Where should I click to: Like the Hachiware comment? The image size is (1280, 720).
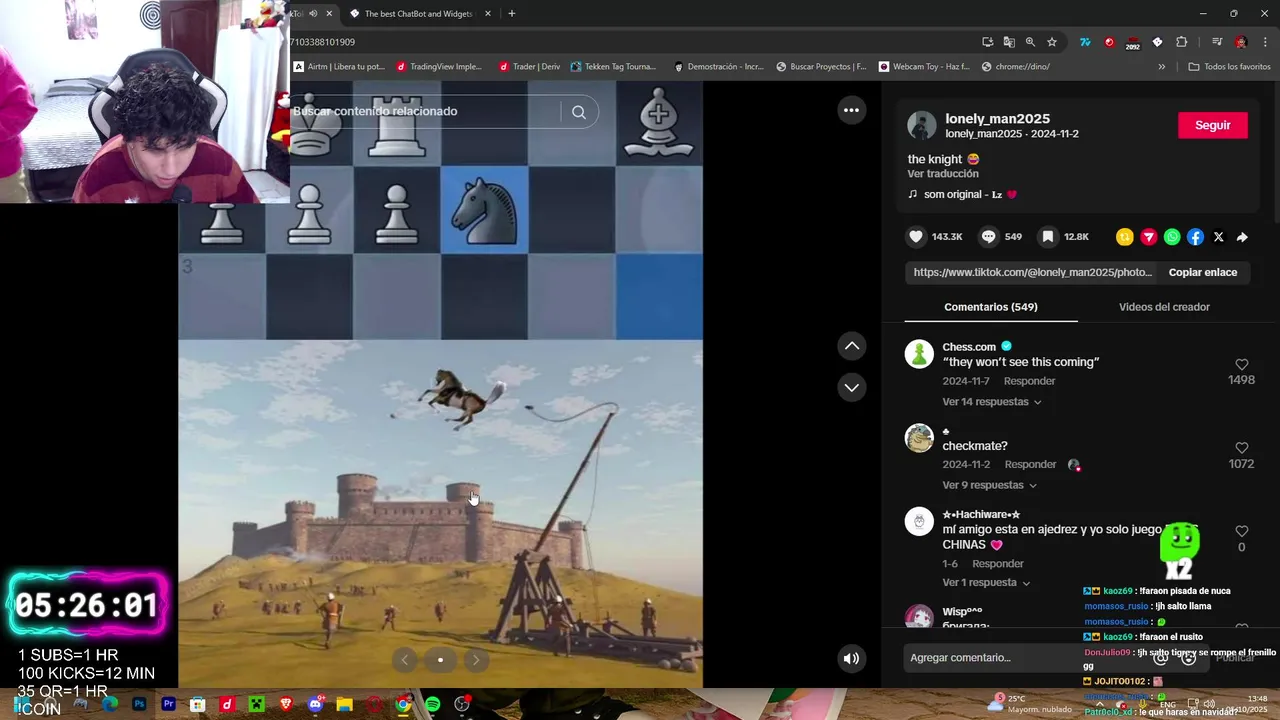click(x=1241, y=531)
